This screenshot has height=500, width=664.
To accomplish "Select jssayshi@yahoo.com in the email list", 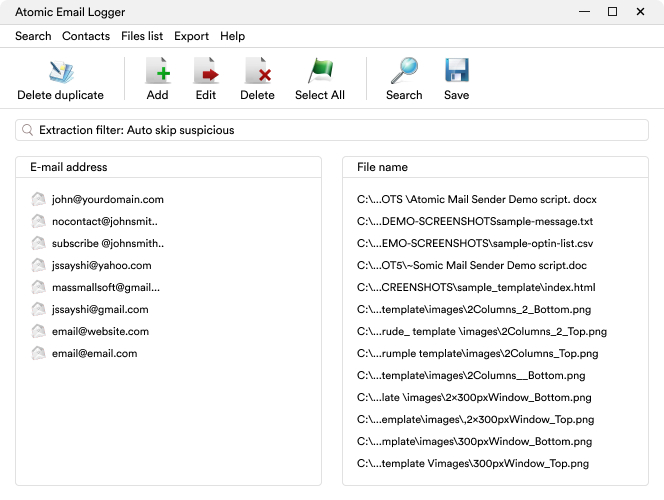I will click(x=101, y=265).
